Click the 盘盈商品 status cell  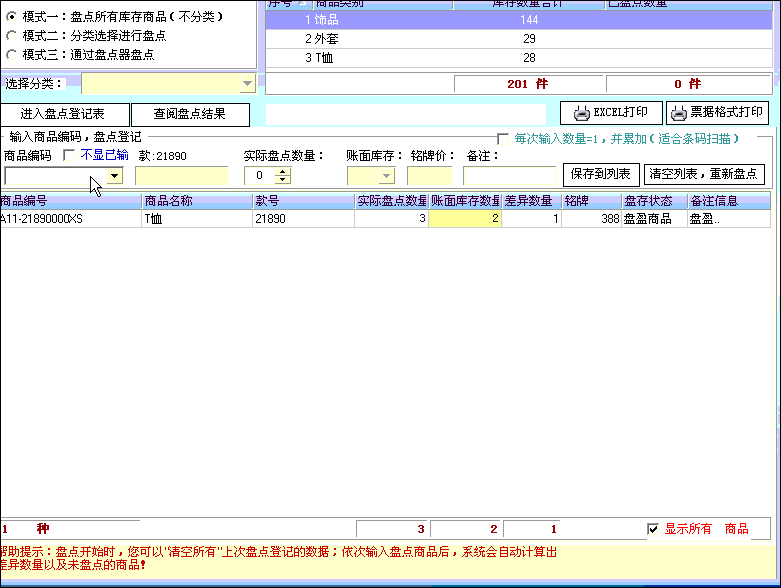point(654,219)
